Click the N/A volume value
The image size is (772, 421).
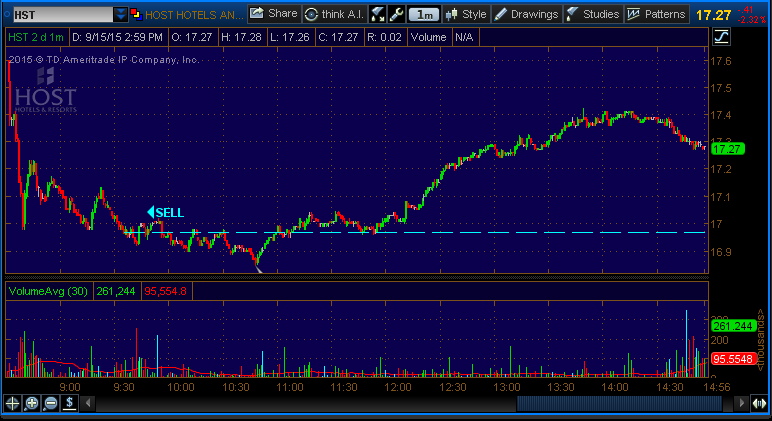[x=464, y=37]
